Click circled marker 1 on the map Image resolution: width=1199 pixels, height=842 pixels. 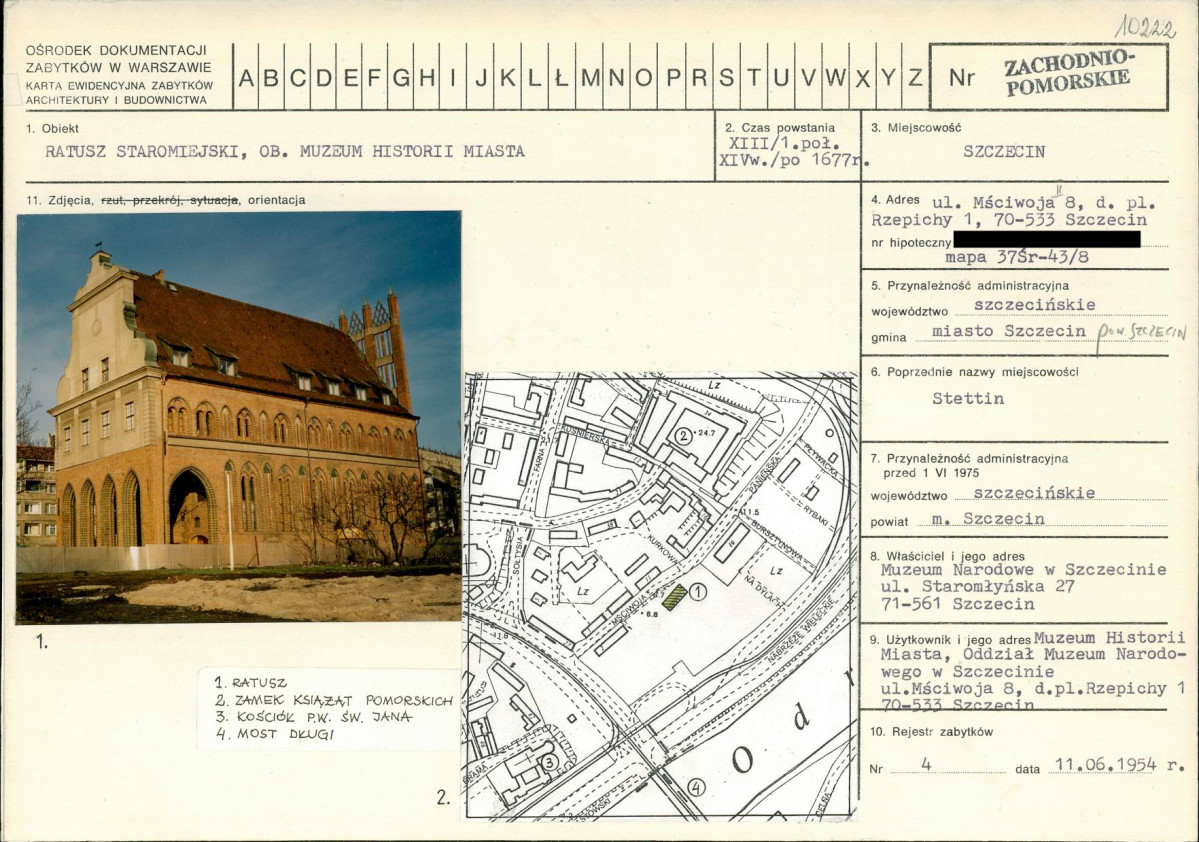[697, 591]
